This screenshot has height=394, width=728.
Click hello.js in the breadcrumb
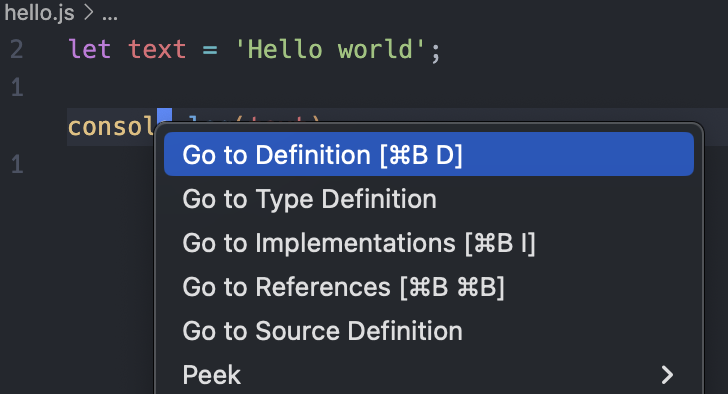39,13
